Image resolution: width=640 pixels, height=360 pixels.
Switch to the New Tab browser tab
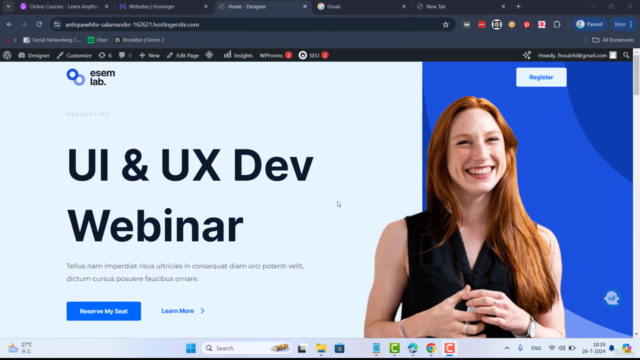click(461, 7)
